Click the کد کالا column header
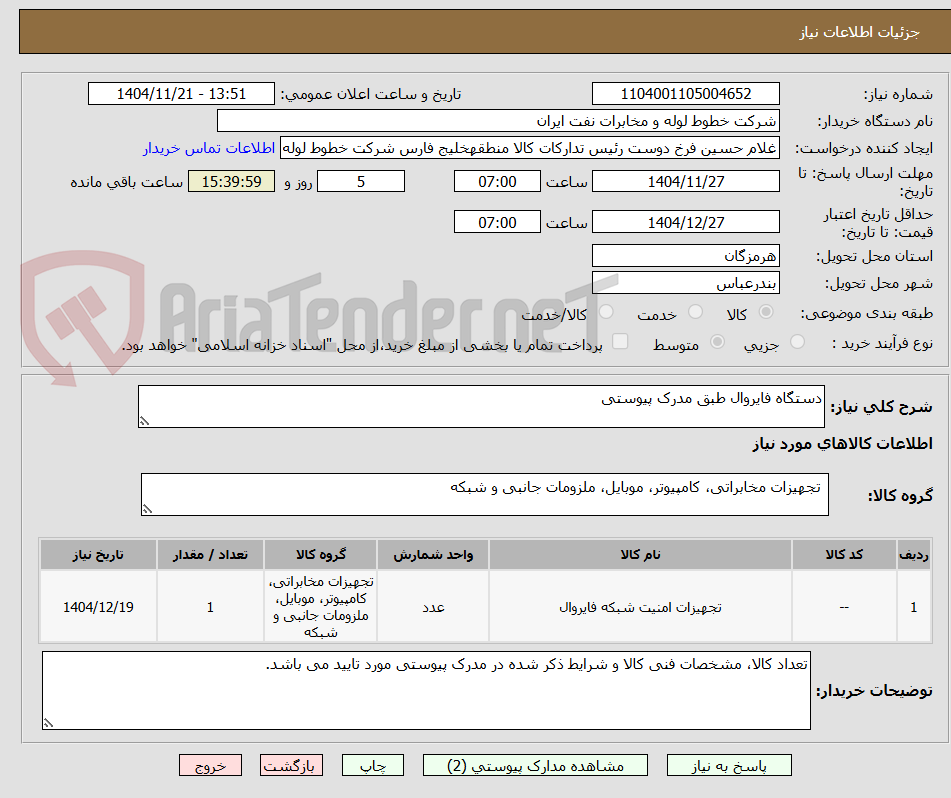Image resolution: width=951 pixels, height=798 pixels. click(x=844, y=554)
